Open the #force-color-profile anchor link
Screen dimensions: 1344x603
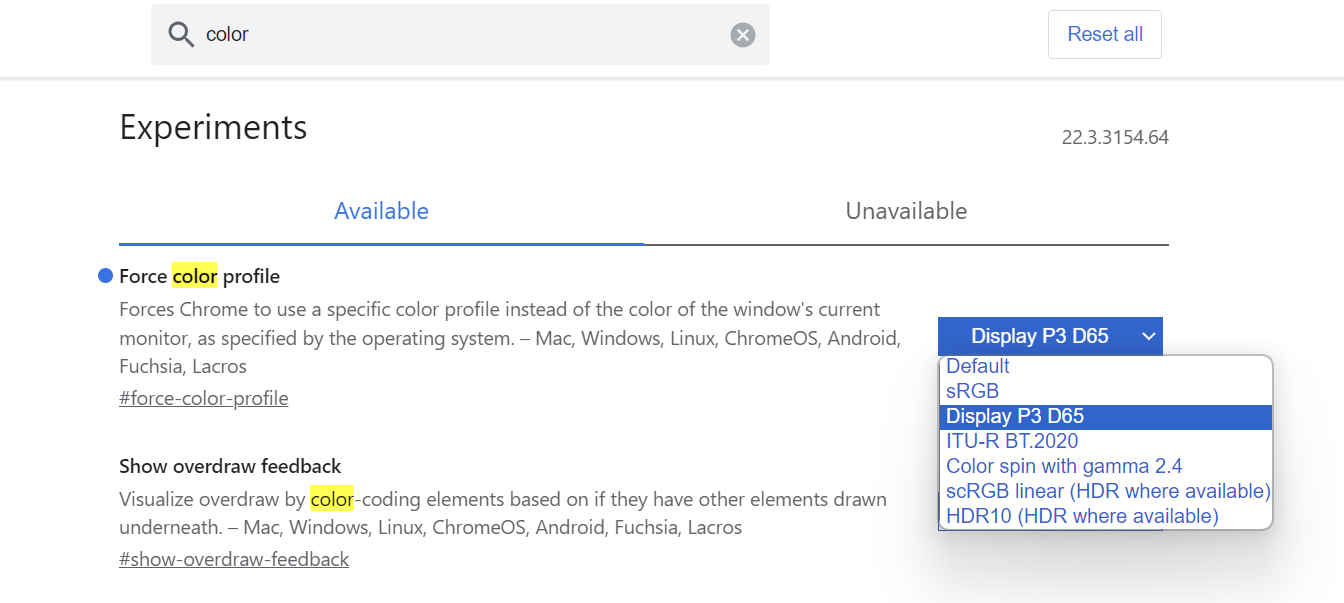tap(203, 398)
